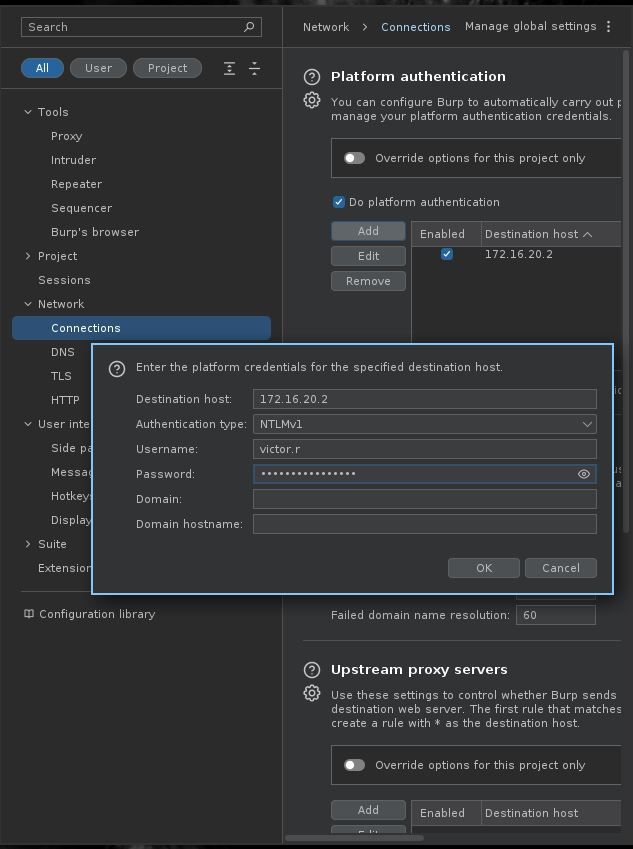
Task: Click the expand all settings icon
Action: click(230, 68)
